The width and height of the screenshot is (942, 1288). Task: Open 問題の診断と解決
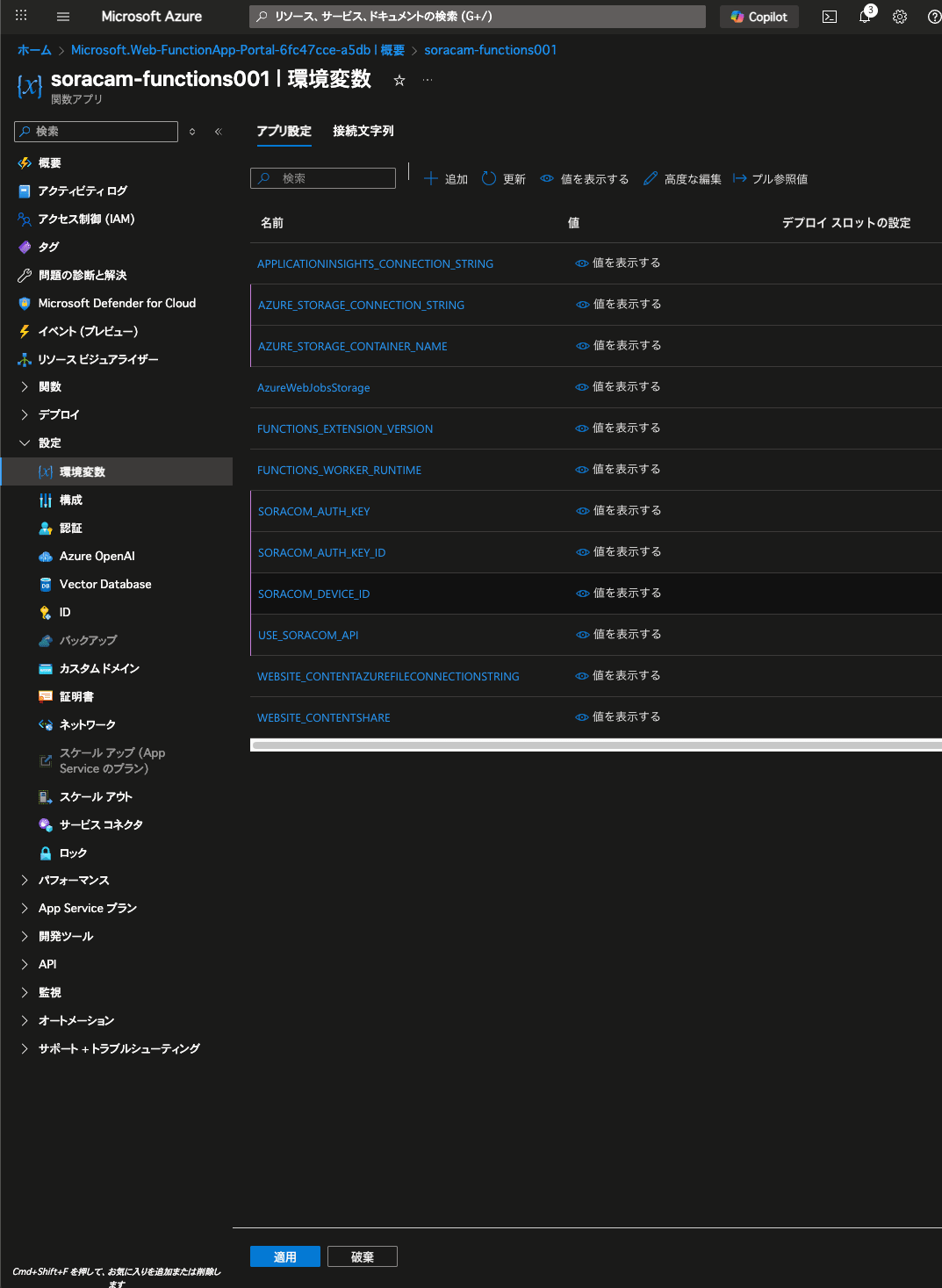[x=82, y=276]
